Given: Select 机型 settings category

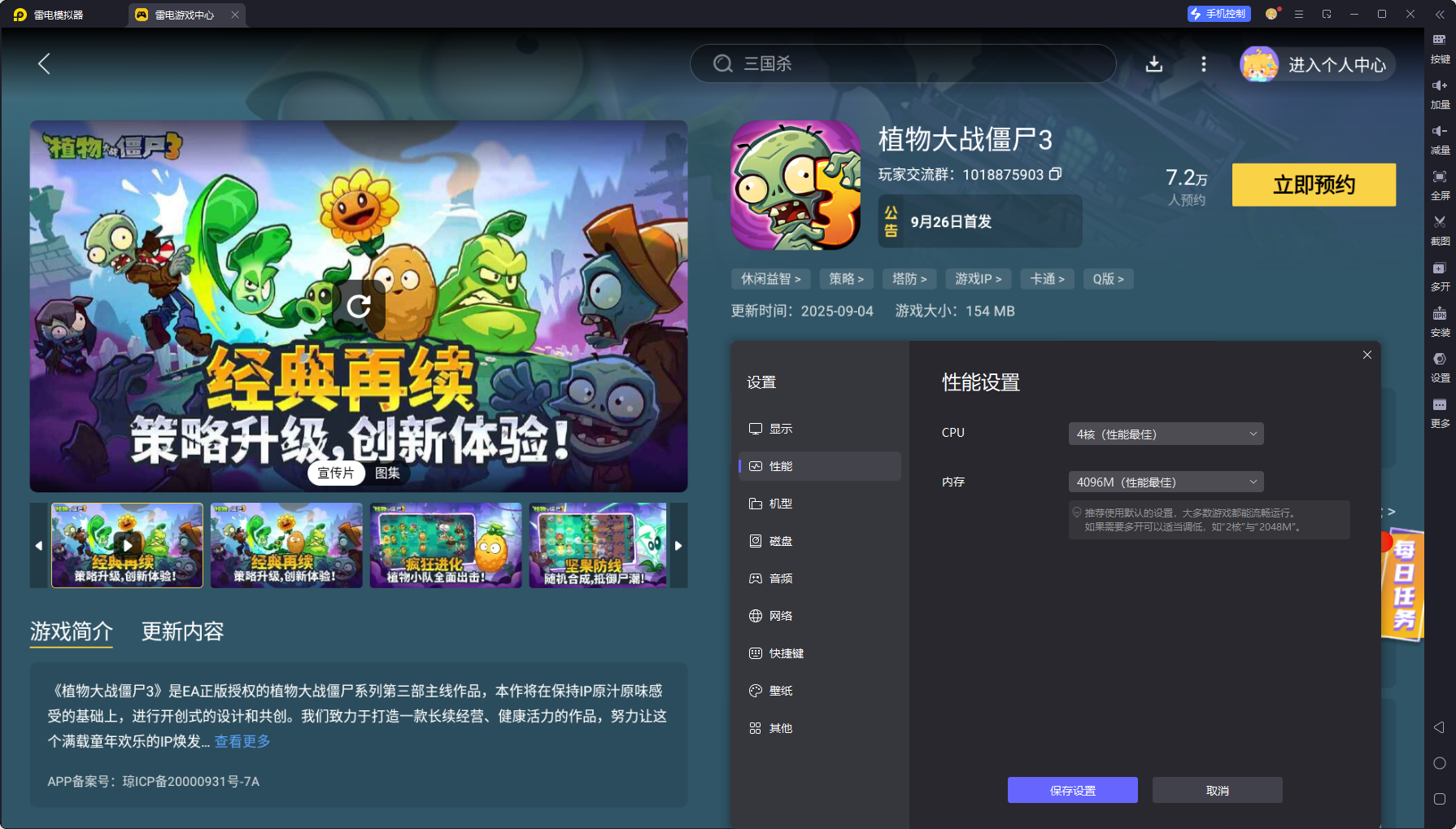Looking at the screenshot, I should (x=820, y=504).
